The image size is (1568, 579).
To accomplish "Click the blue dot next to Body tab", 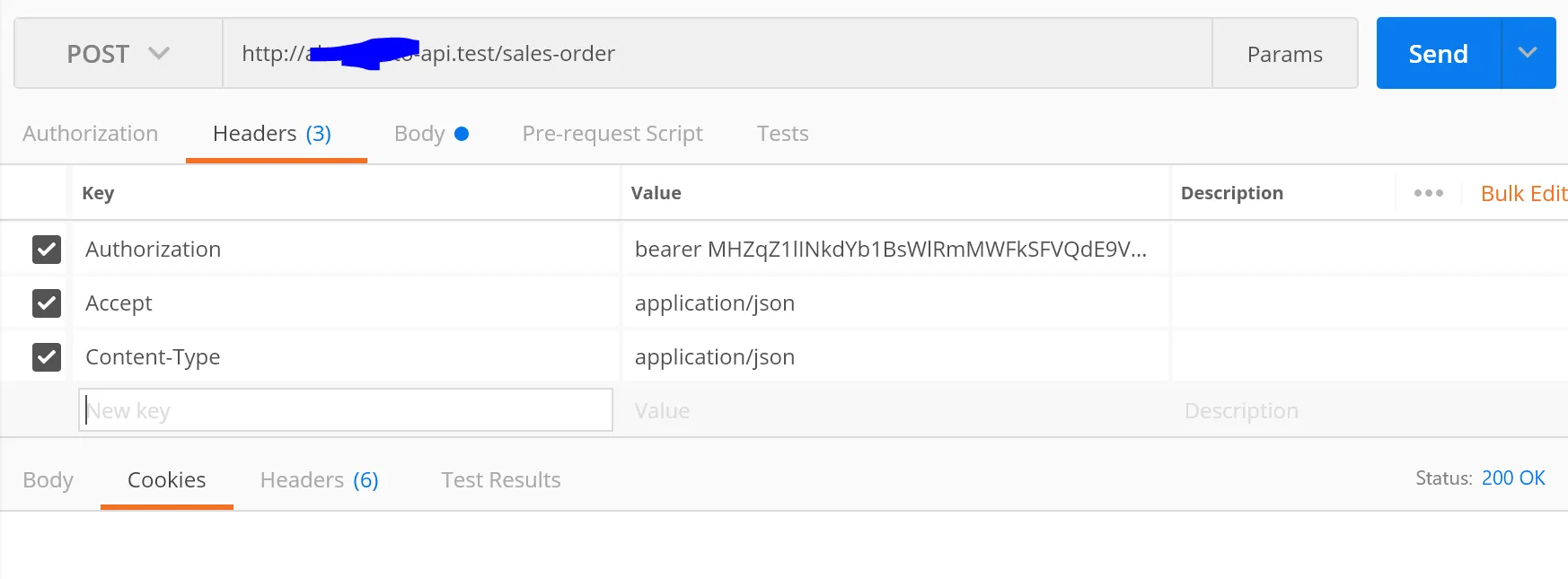I will click(462, 134).
